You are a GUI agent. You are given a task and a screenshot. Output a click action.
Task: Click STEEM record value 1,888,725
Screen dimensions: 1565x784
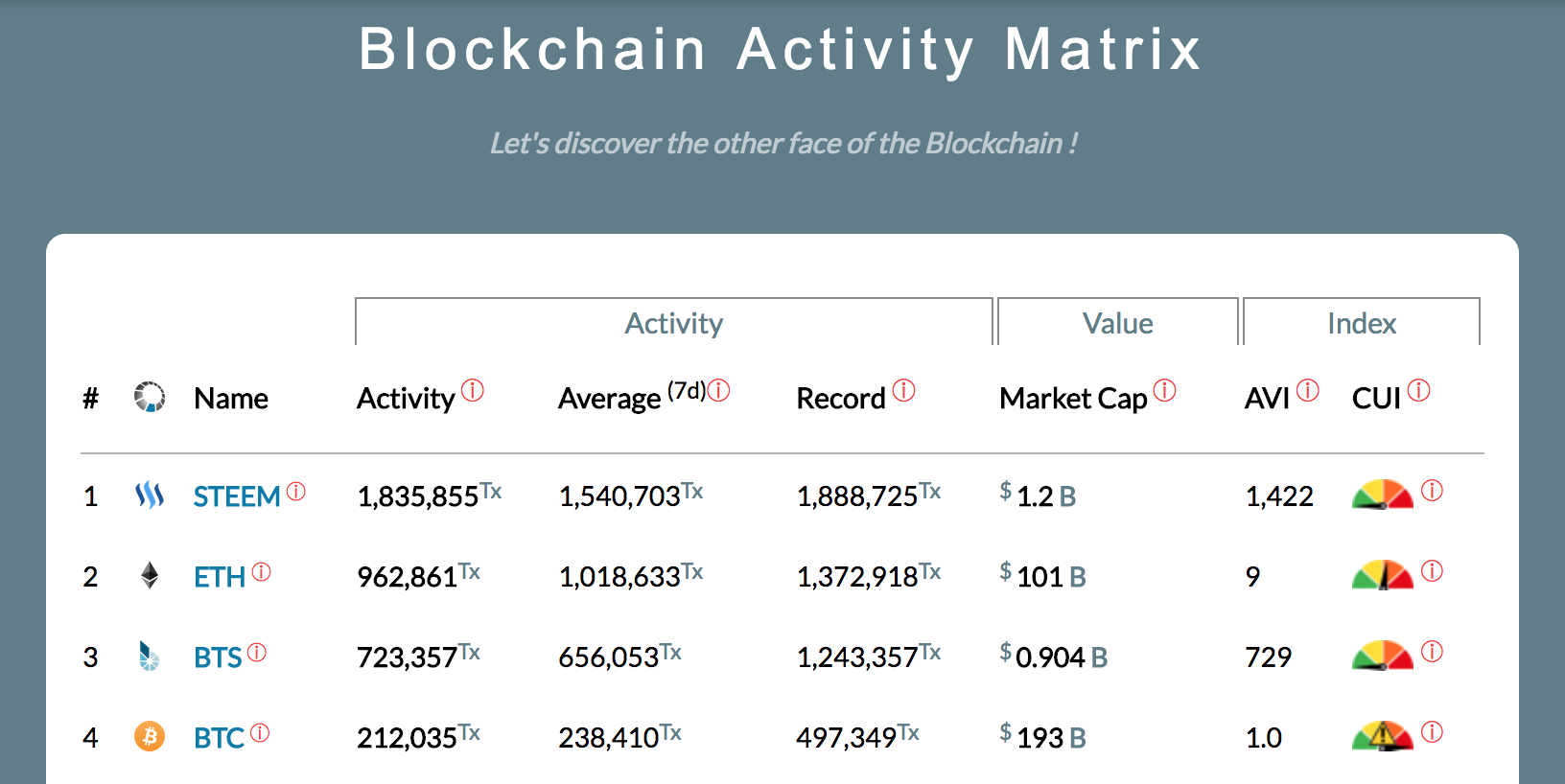tap(869, 495)
